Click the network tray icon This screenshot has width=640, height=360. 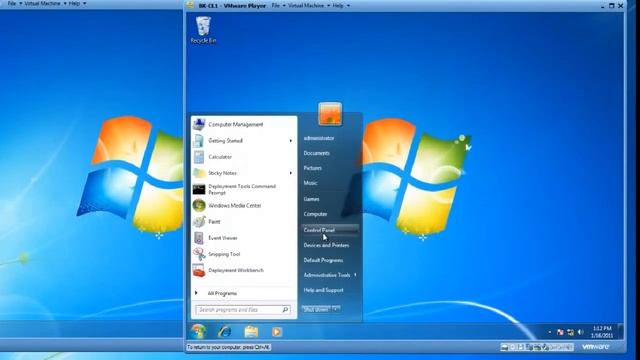coord(570,332)
